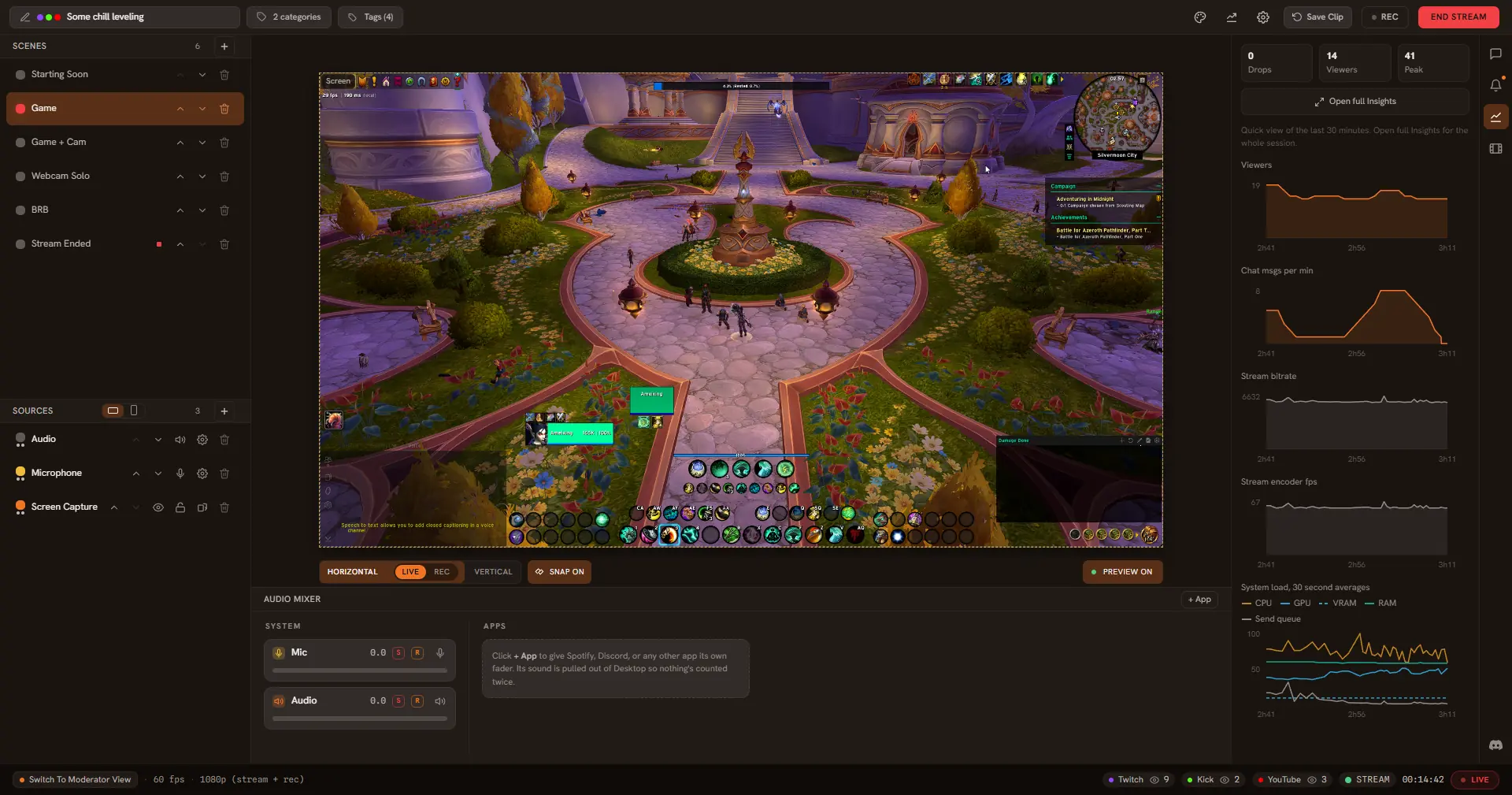Delete the Webcam Solo scene
Screen dimensions: 1512x795
[224, 176]
